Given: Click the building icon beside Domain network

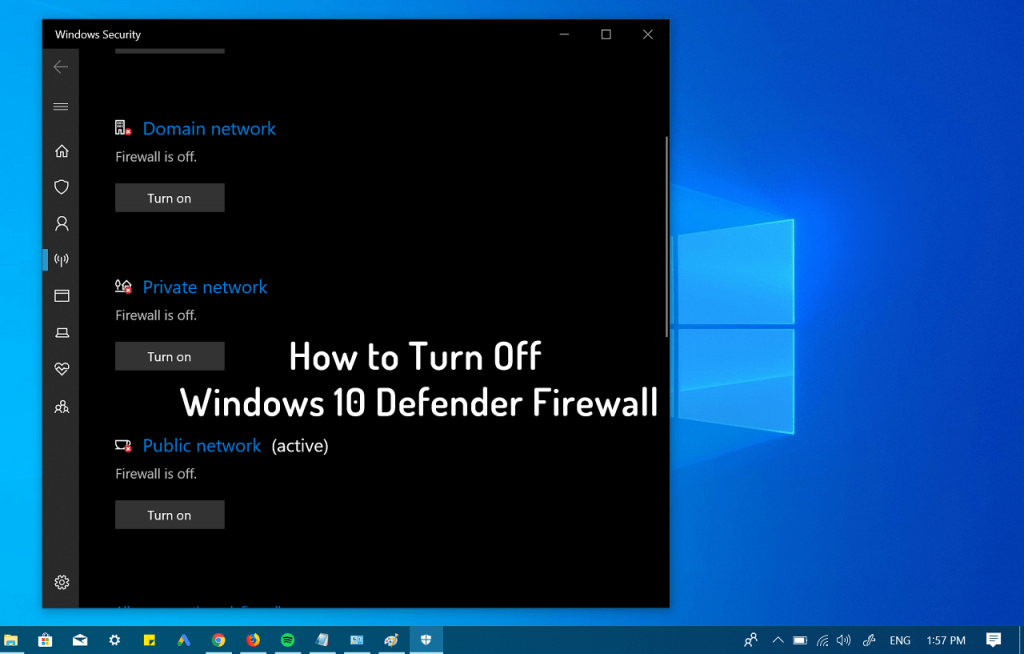Looking at the screenshot, I should coord(123,128).
